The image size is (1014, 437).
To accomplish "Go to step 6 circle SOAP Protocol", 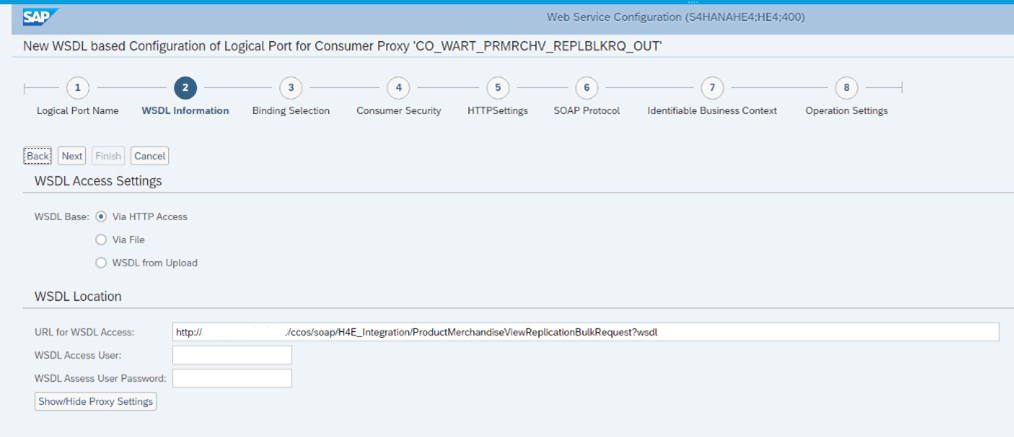I will [x=587, y=87].
